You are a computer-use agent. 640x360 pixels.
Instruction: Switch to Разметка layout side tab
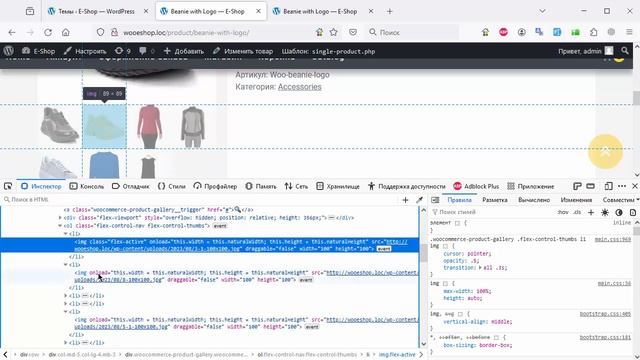tap(495, 200)
